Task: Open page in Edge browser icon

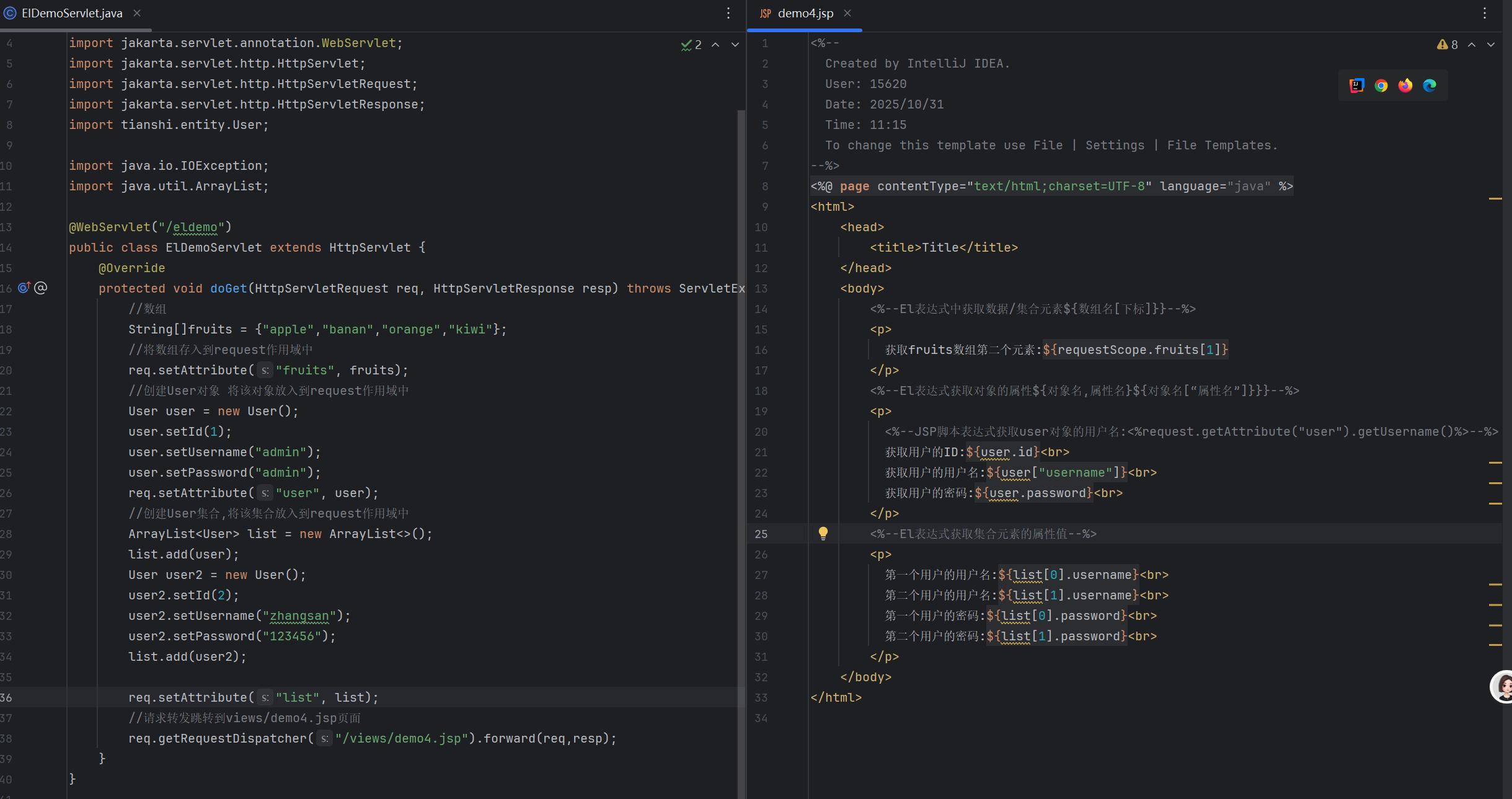Action: point(1429,86)
